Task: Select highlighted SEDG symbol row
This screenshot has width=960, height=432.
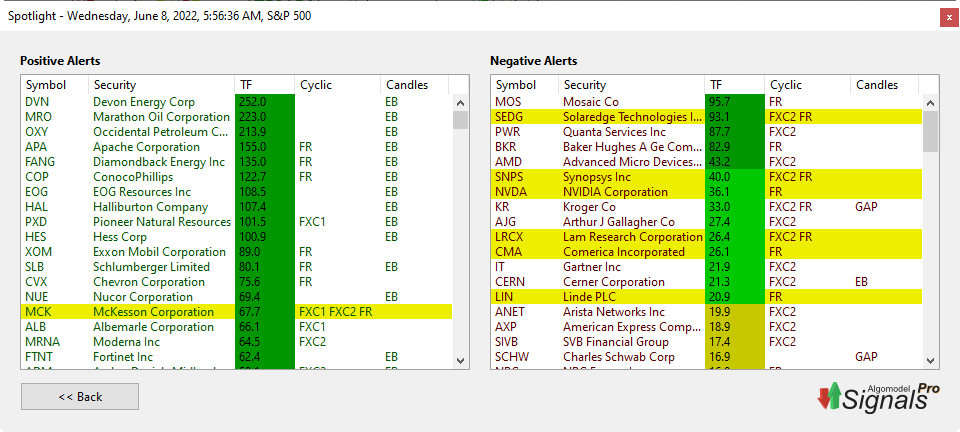Action: coord(707,117)
